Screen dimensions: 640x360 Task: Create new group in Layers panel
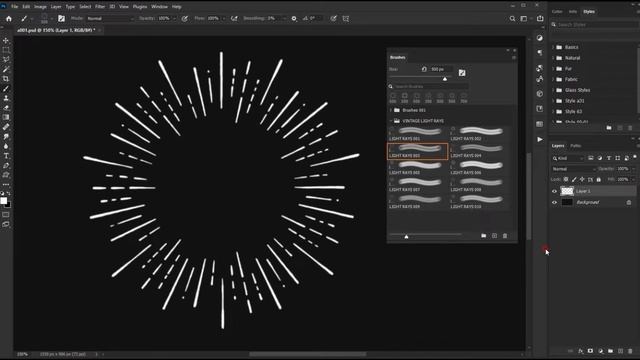pos(610,351)
